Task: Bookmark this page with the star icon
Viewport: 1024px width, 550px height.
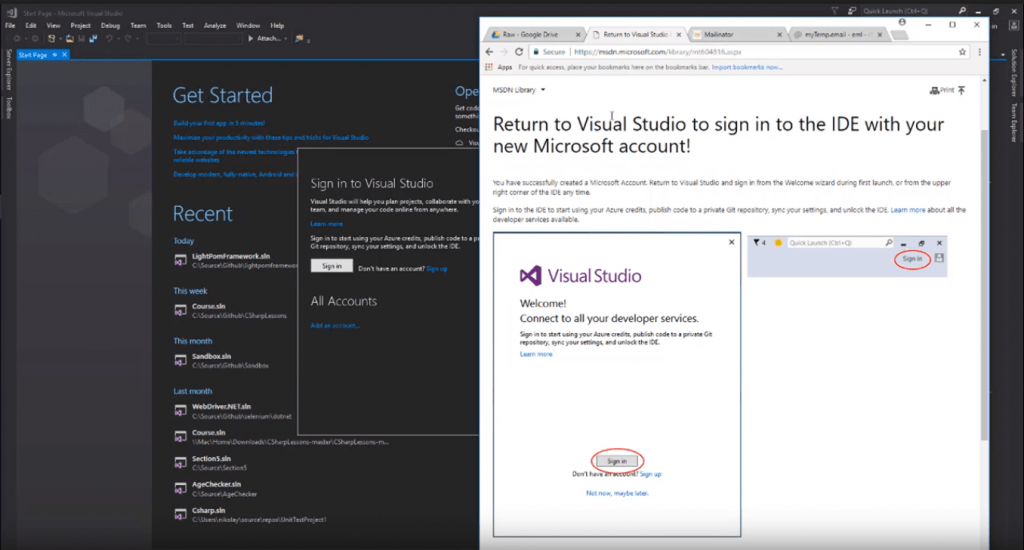Action: click(x=962, y=52)
